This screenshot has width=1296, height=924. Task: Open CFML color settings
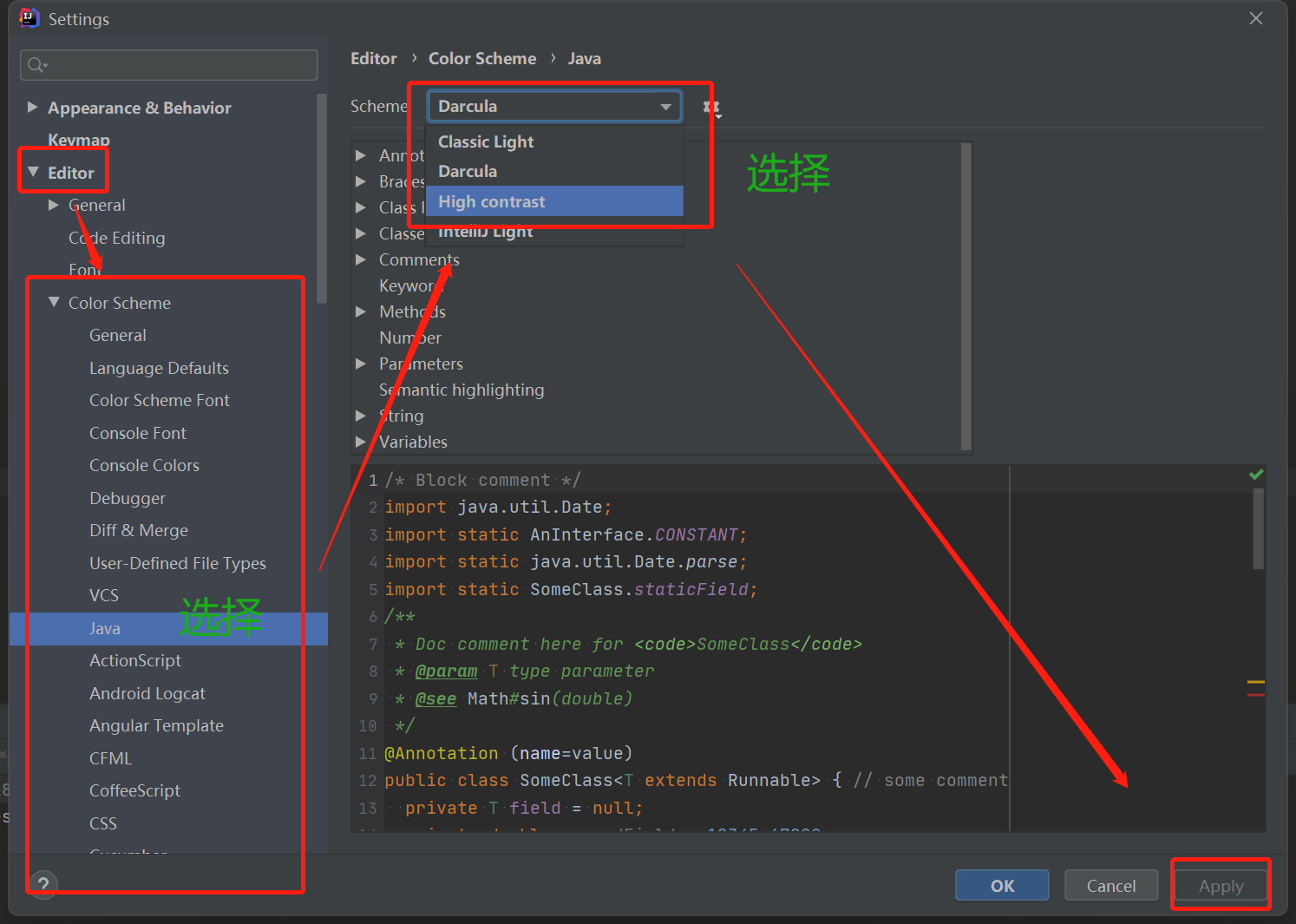(x=110, y=758)
